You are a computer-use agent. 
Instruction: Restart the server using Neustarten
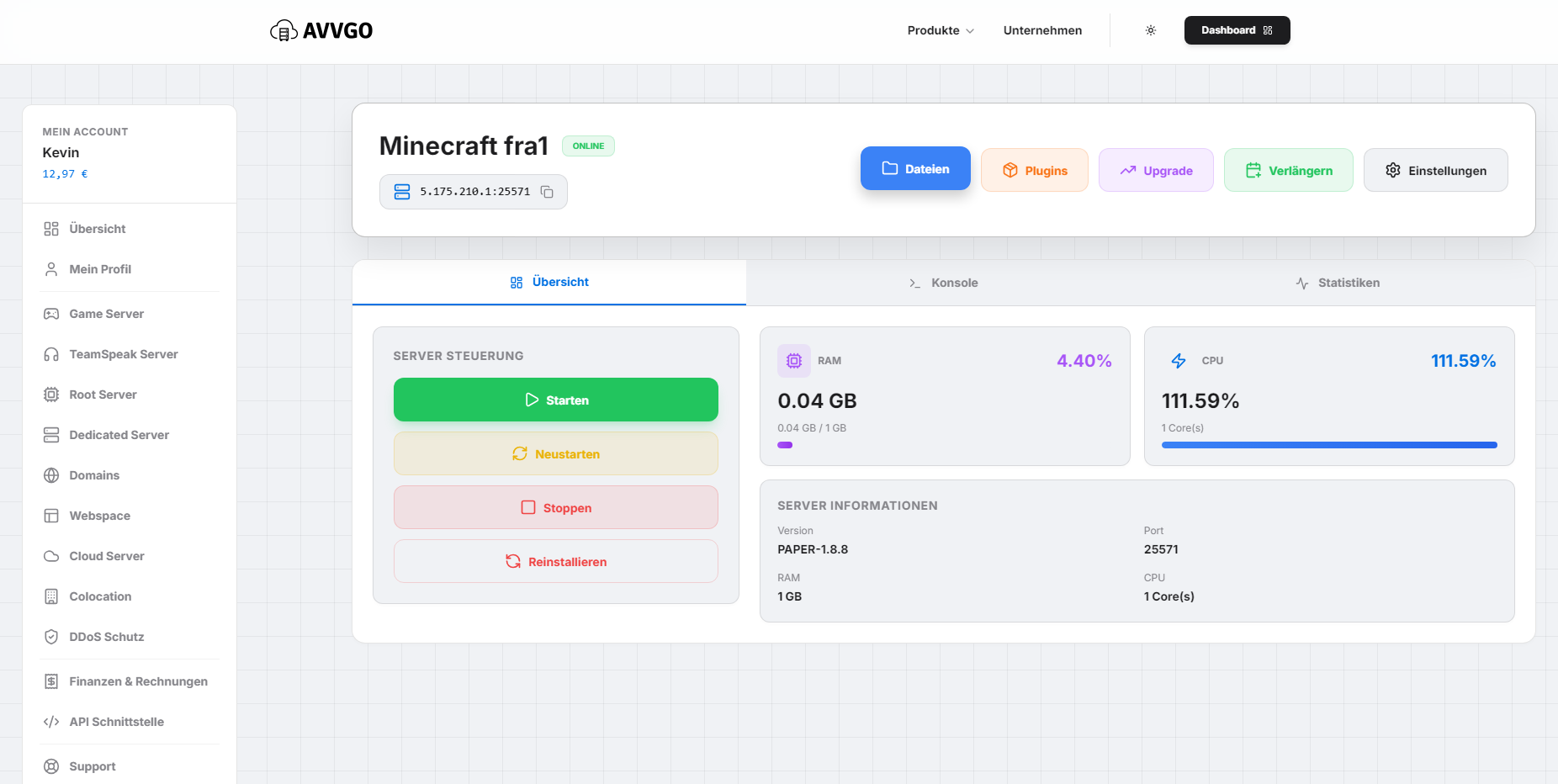click(555, 454)
